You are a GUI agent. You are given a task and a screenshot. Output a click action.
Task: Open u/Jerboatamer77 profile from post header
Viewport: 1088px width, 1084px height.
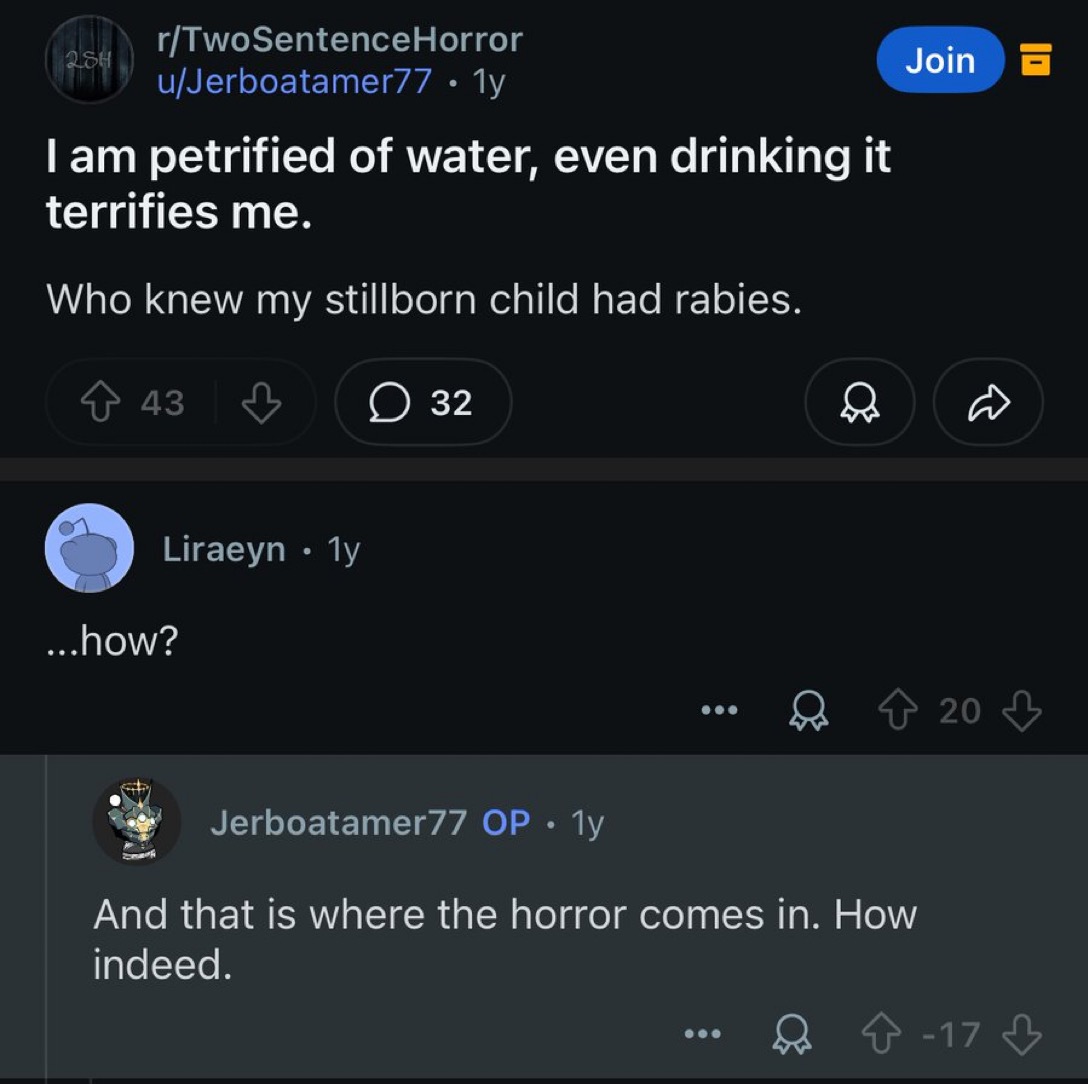294,81
